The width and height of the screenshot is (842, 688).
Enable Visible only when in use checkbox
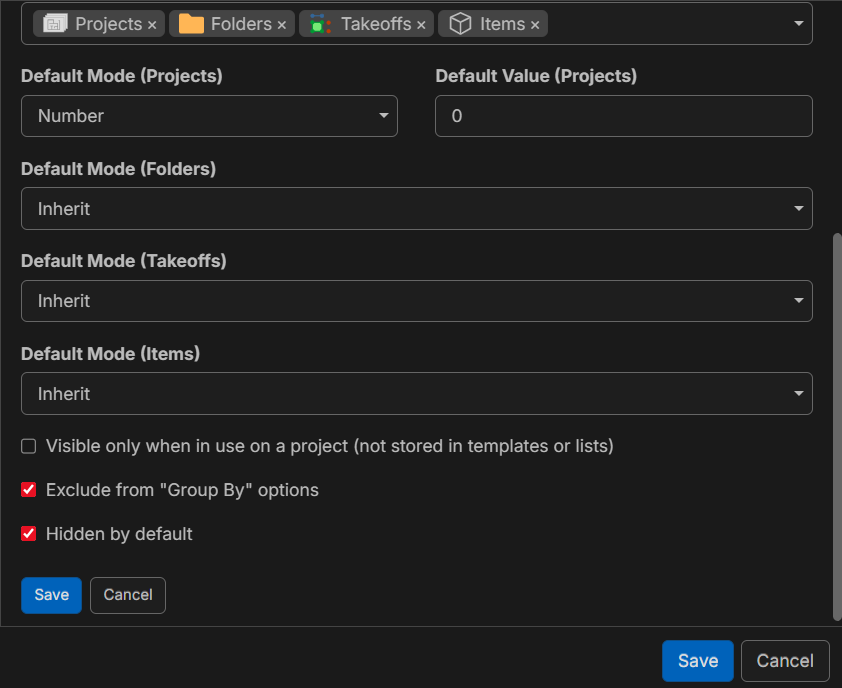tap(28, 446)
